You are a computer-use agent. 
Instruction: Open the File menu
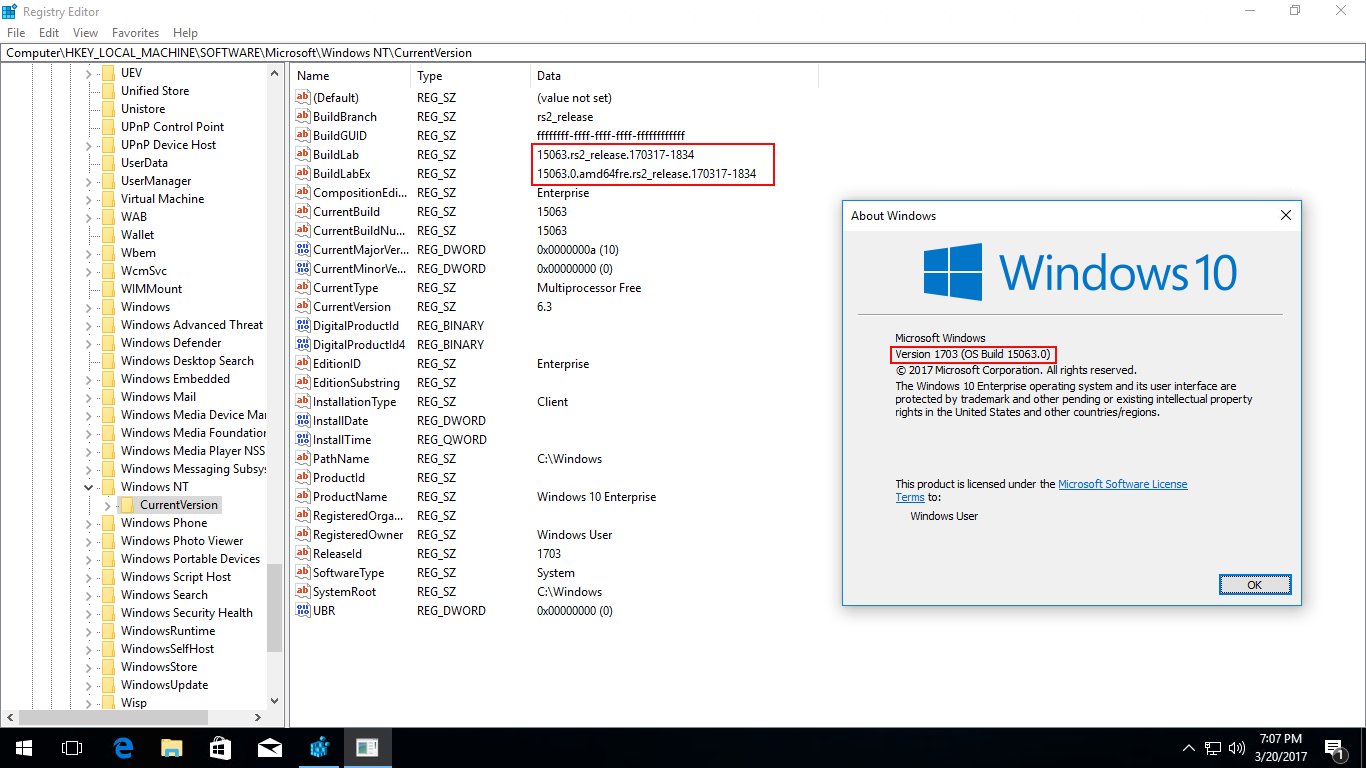tap(16, 33)
